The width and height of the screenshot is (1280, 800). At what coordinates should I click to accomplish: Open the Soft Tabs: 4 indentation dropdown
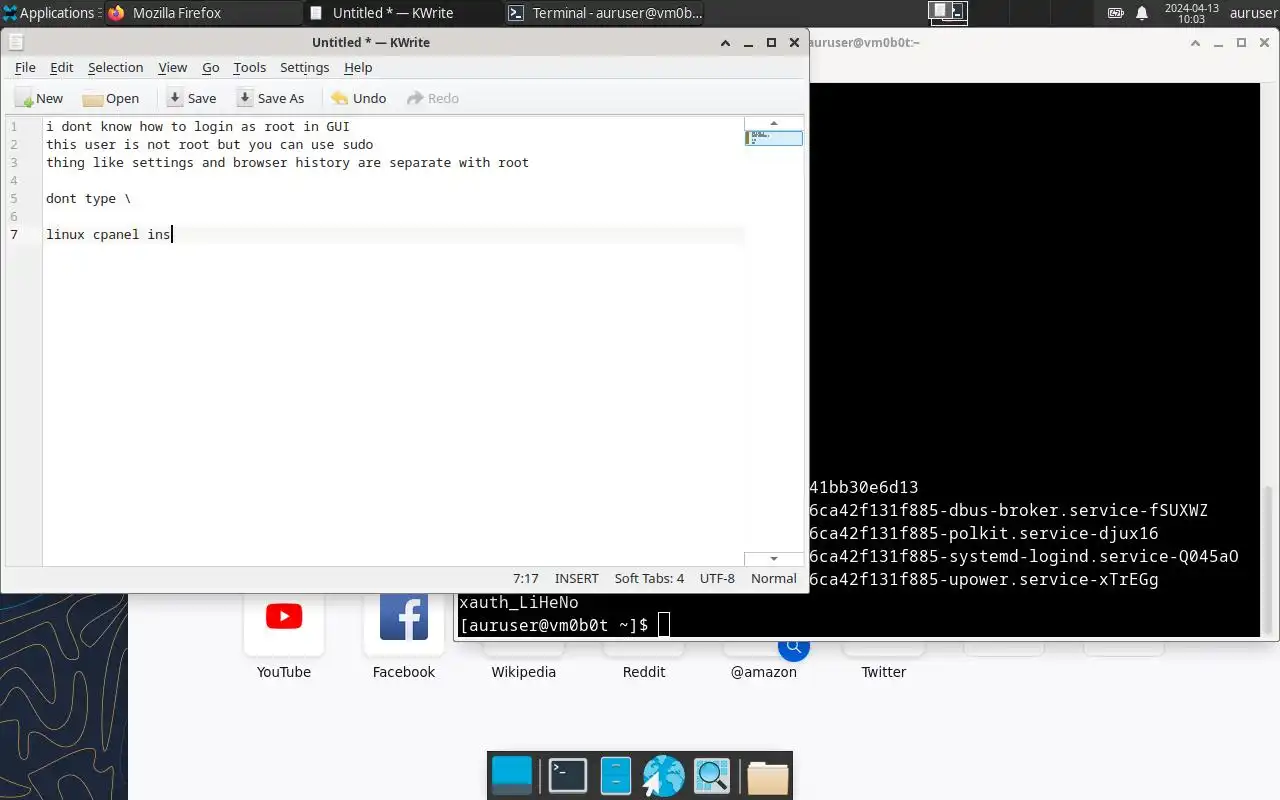point(649,578)
